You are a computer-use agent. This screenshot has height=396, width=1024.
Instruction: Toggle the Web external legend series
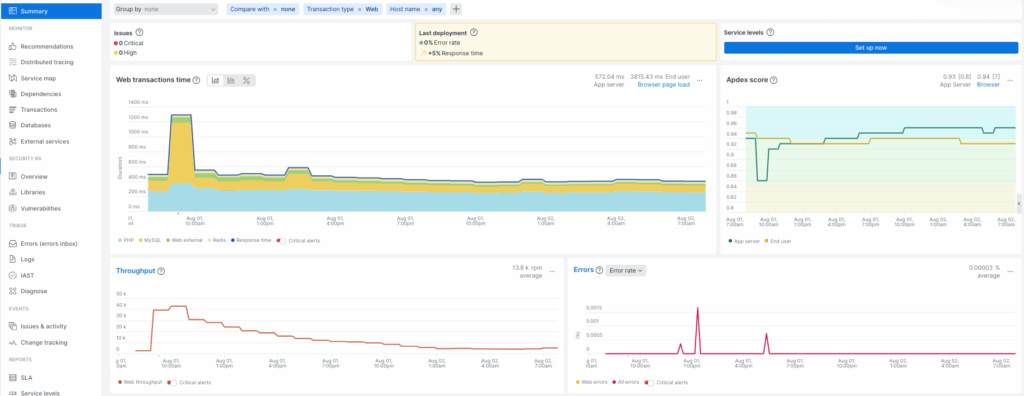pos(185,240)
